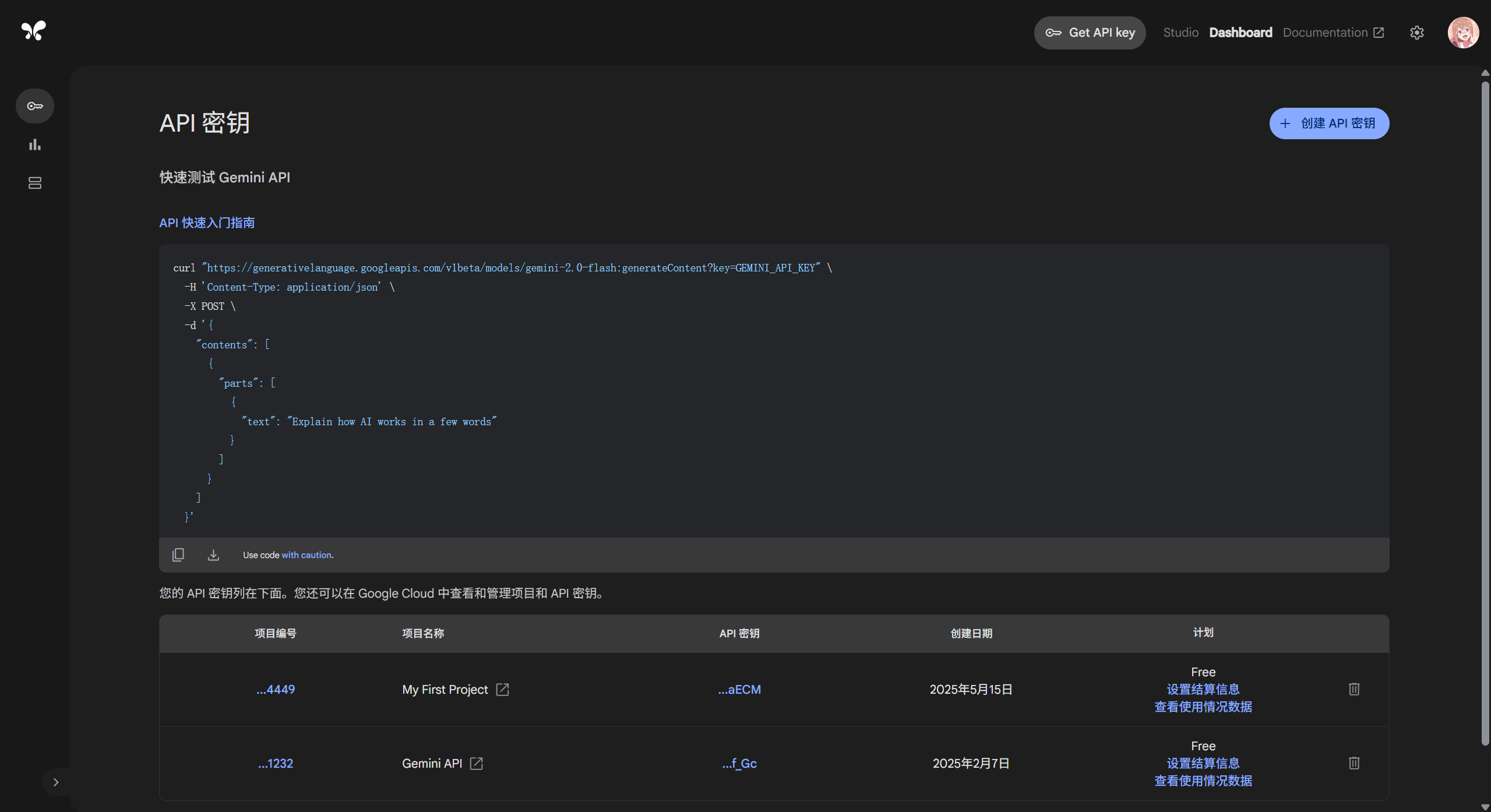
Task: Download the code snippet
Action: pos(213,555)
